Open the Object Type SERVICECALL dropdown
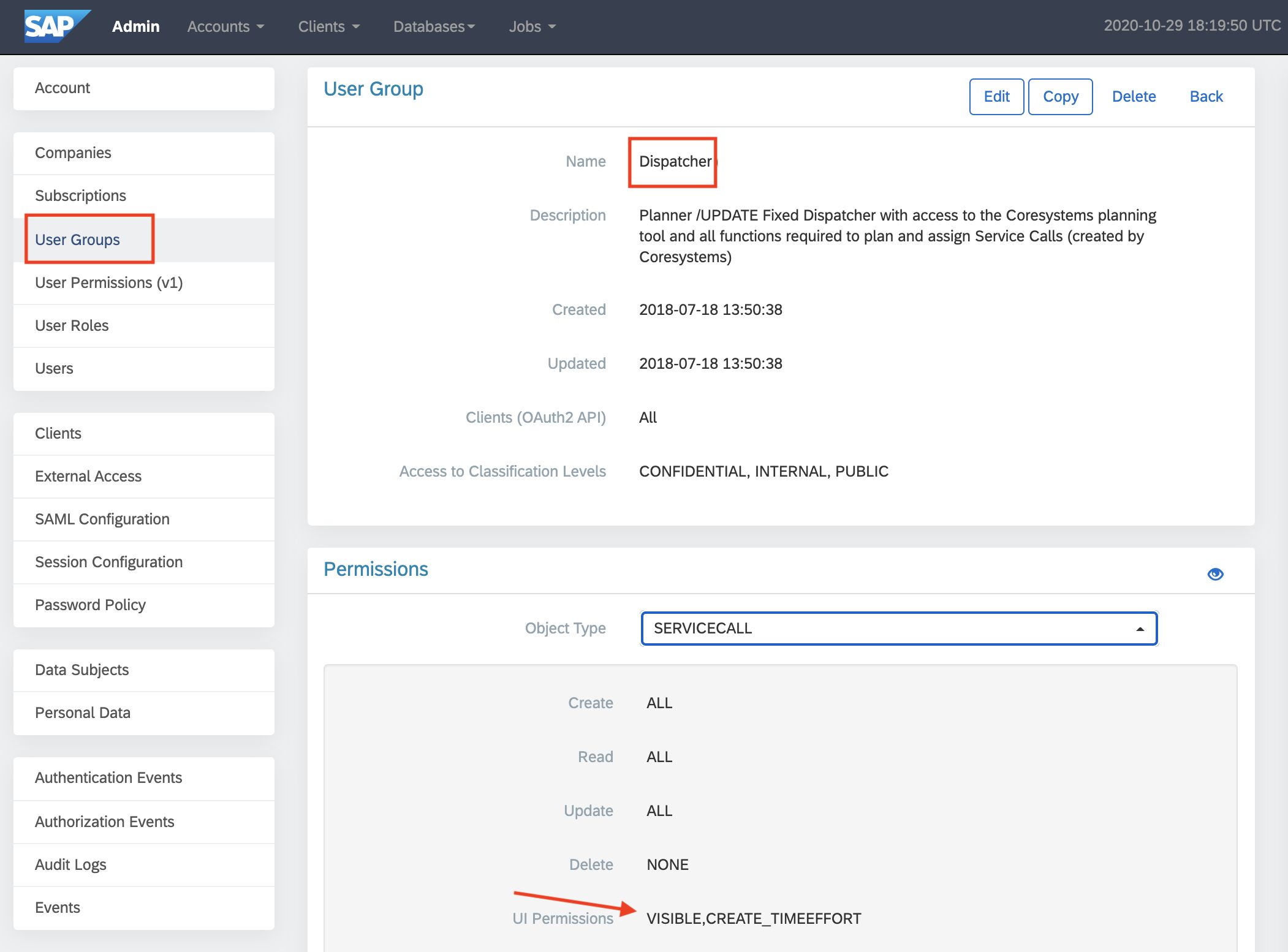The image size is (1288, 952). (x=899, y=629)
